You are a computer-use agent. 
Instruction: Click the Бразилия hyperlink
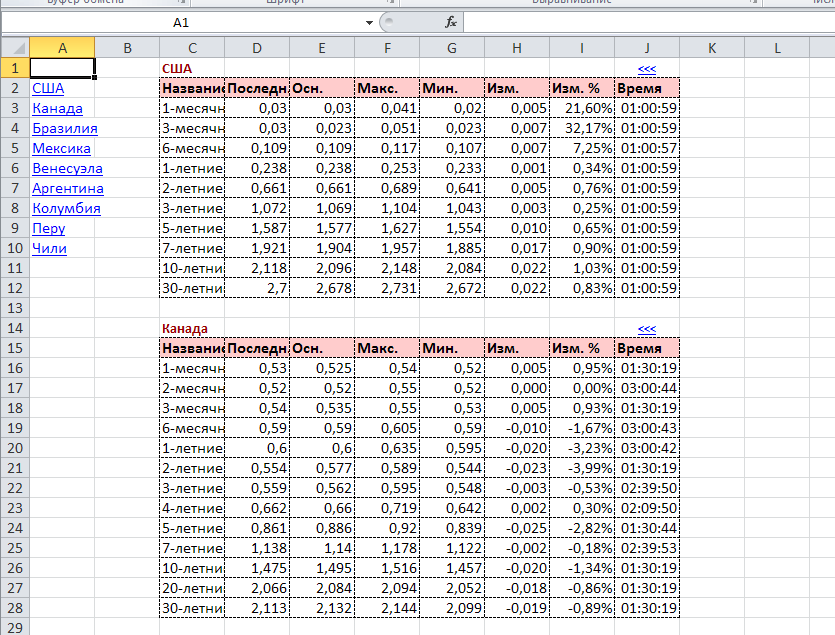pos(65,128)
